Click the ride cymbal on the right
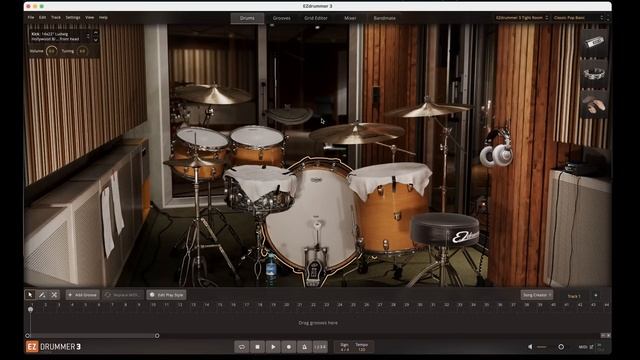 (x=427, y=109)
